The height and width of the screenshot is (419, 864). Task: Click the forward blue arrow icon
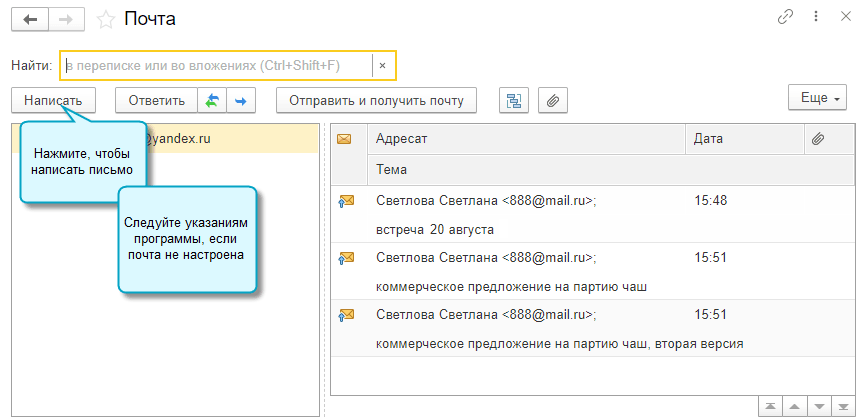tap(241, 100)
